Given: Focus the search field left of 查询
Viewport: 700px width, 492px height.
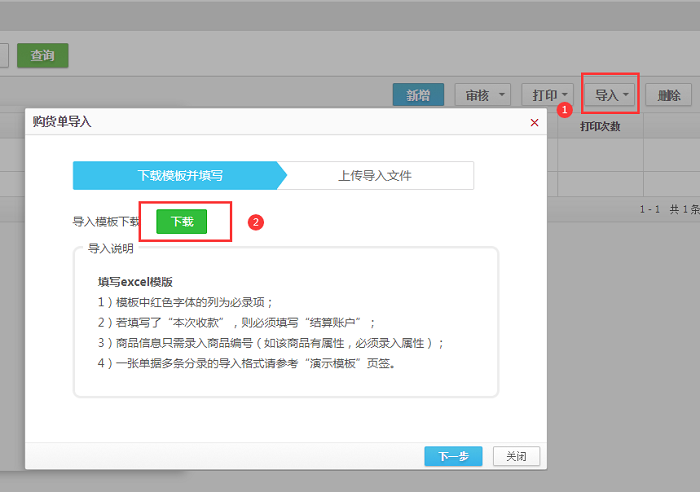Looking at the screenshot, I should 4,55.
